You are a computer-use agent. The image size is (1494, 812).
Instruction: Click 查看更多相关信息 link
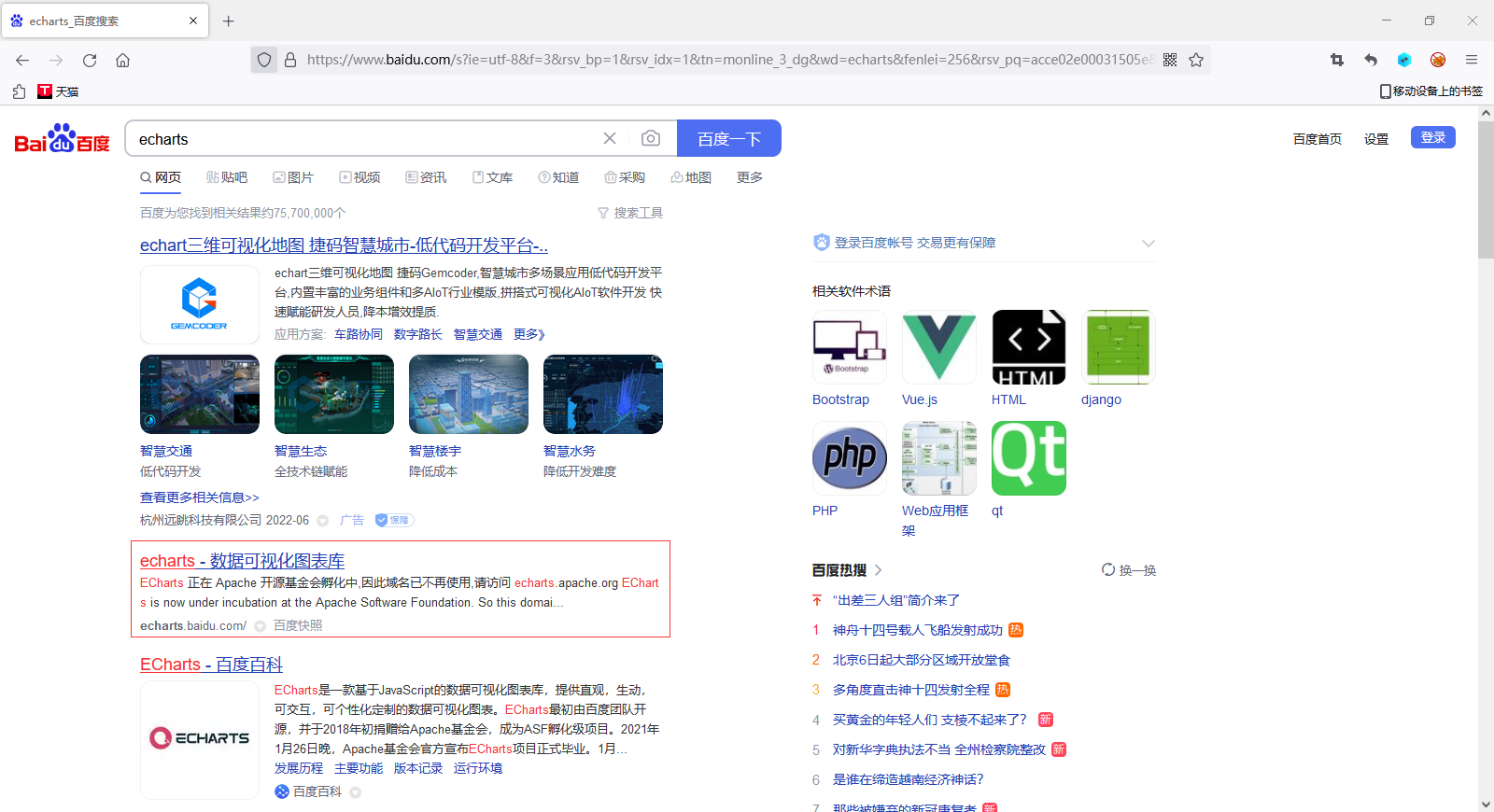tap(200, 497)
